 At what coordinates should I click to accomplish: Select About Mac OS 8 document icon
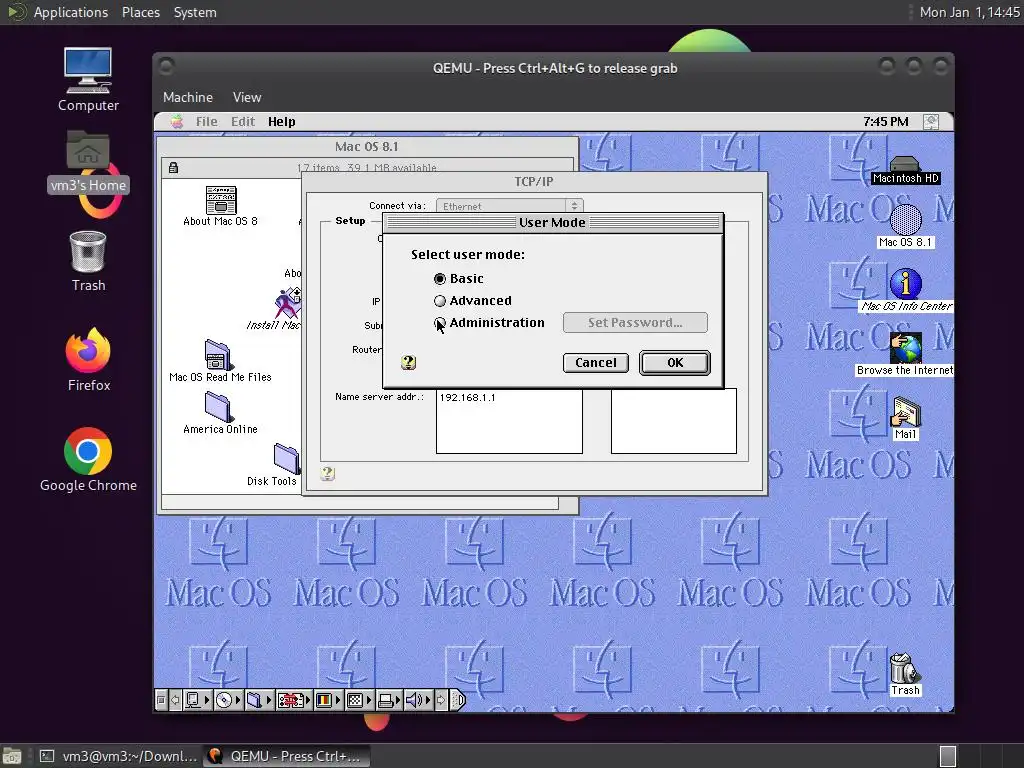221,206
